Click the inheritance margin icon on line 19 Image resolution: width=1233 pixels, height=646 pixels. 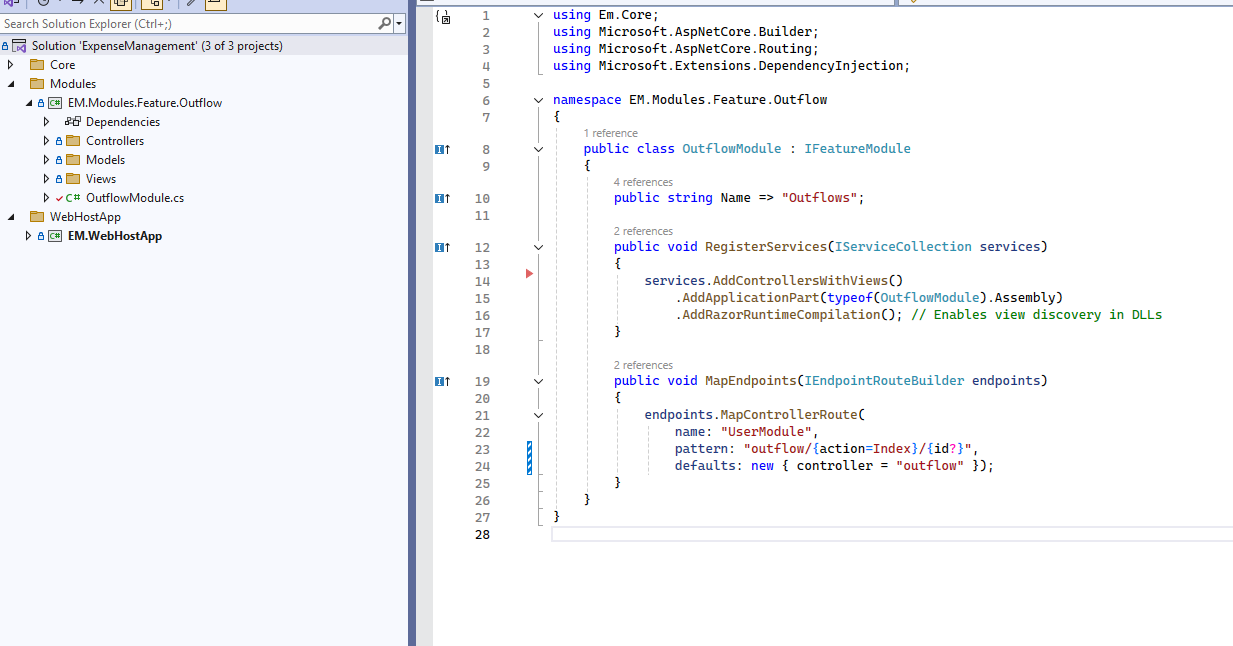pos(442,381)
